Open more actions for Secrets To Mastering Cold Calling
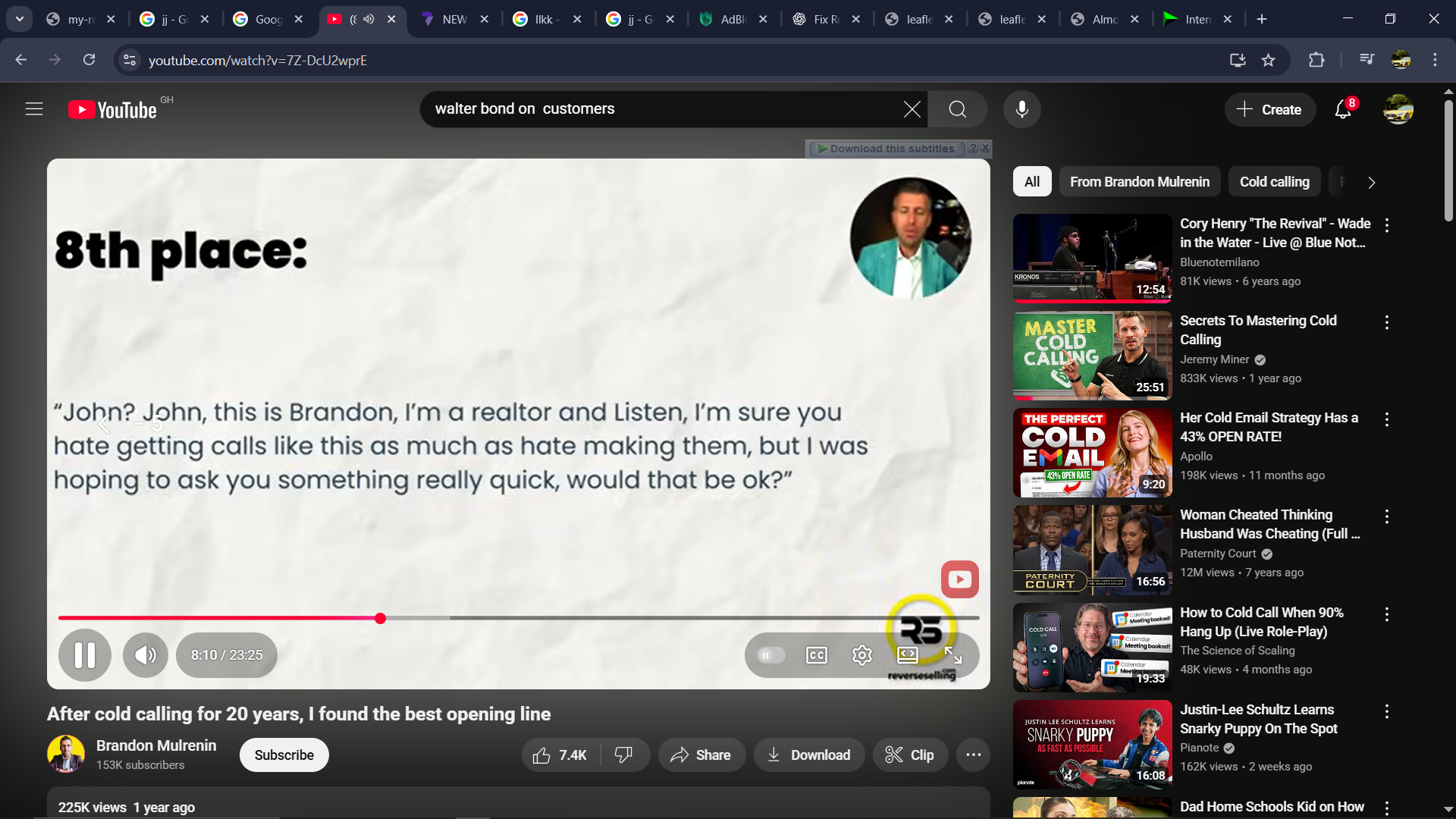1456x819 pixels. [x=1387, y=322]
